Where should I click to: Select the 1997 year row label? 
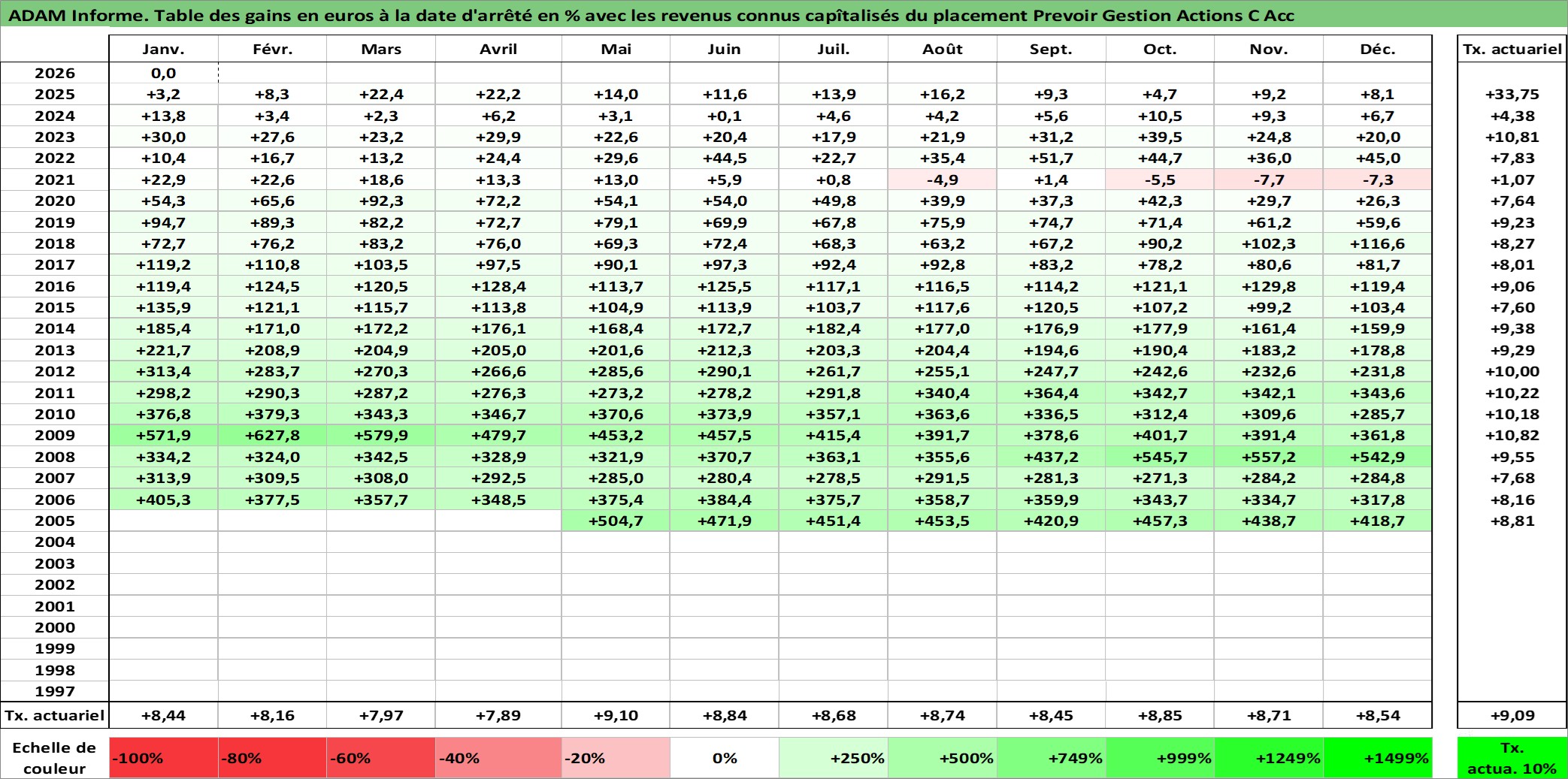pyautogui.click(x=55, y=691)
